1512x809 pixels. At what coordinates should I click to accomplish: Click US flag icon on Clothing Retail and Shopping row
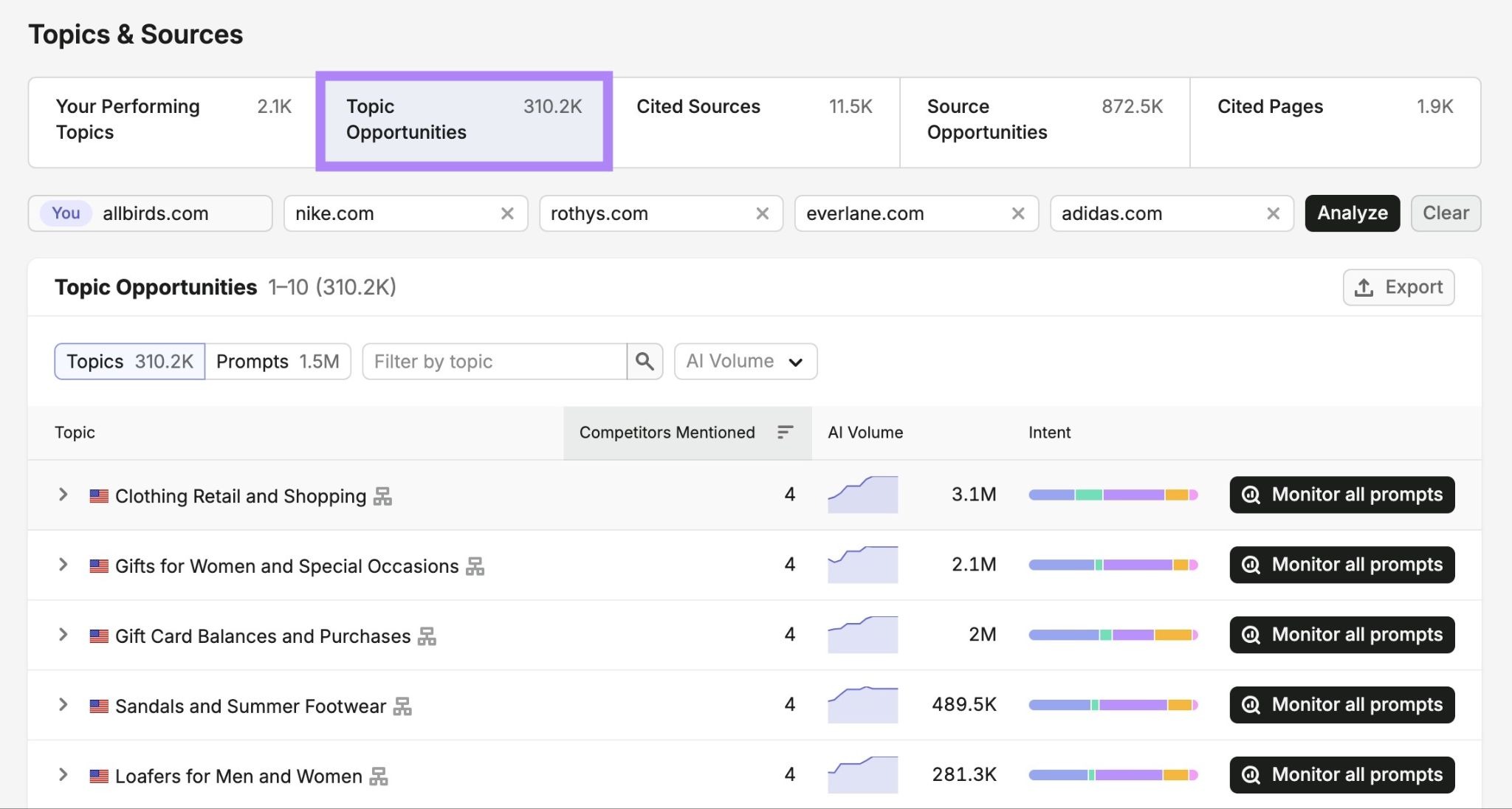[99, 496]
